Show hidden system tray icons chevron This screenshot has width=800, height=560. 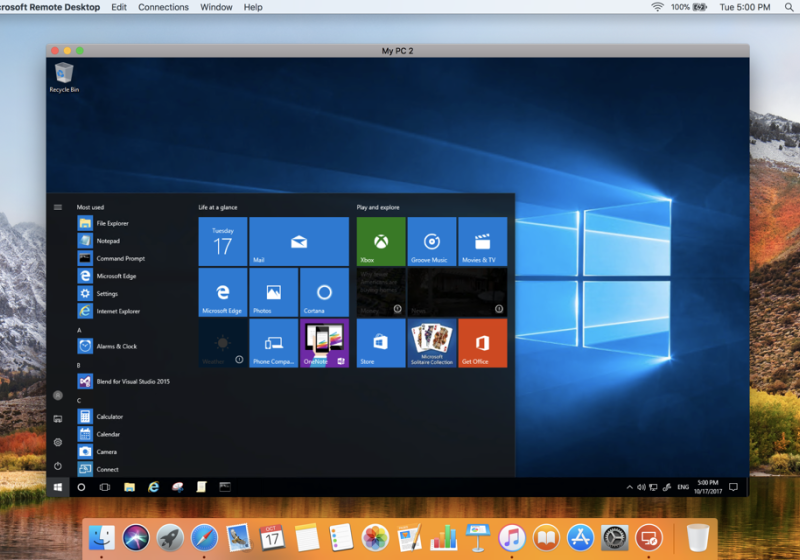point(630,487)
